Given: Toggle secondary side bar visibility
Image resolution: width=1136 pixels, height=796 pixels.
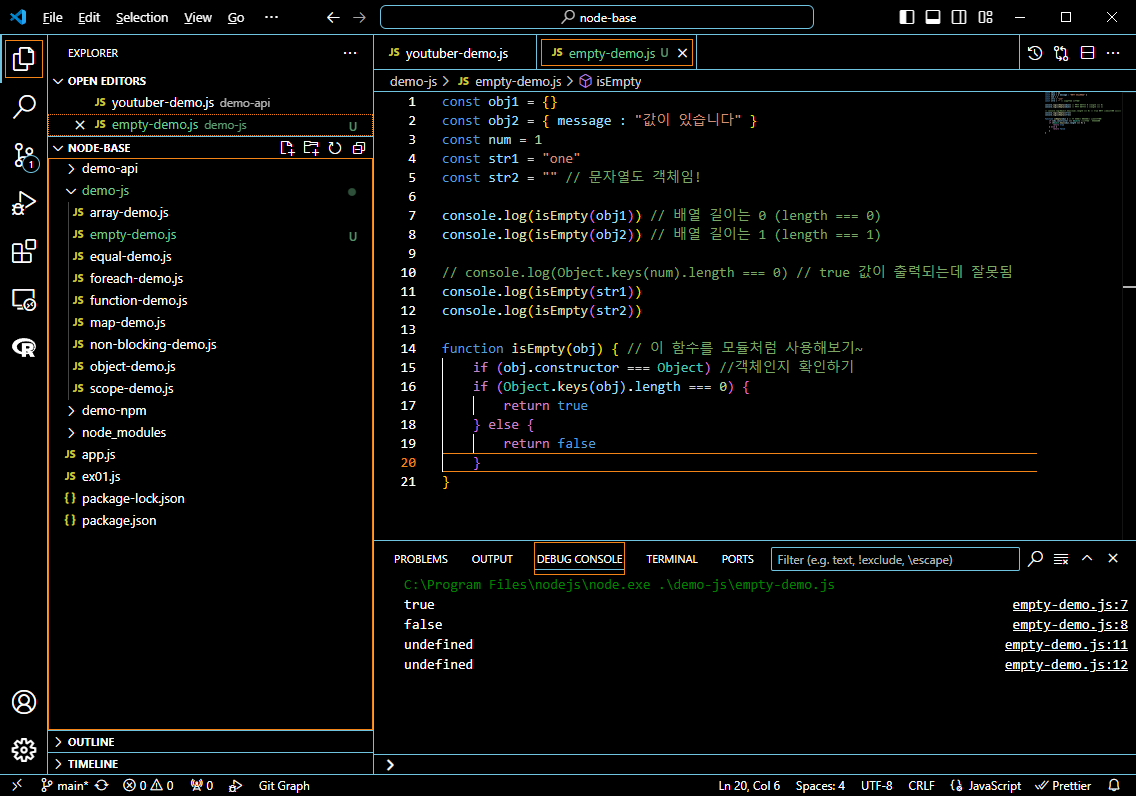Looking at the screenshot, I should pyautogui.click(x=959, y=17).
